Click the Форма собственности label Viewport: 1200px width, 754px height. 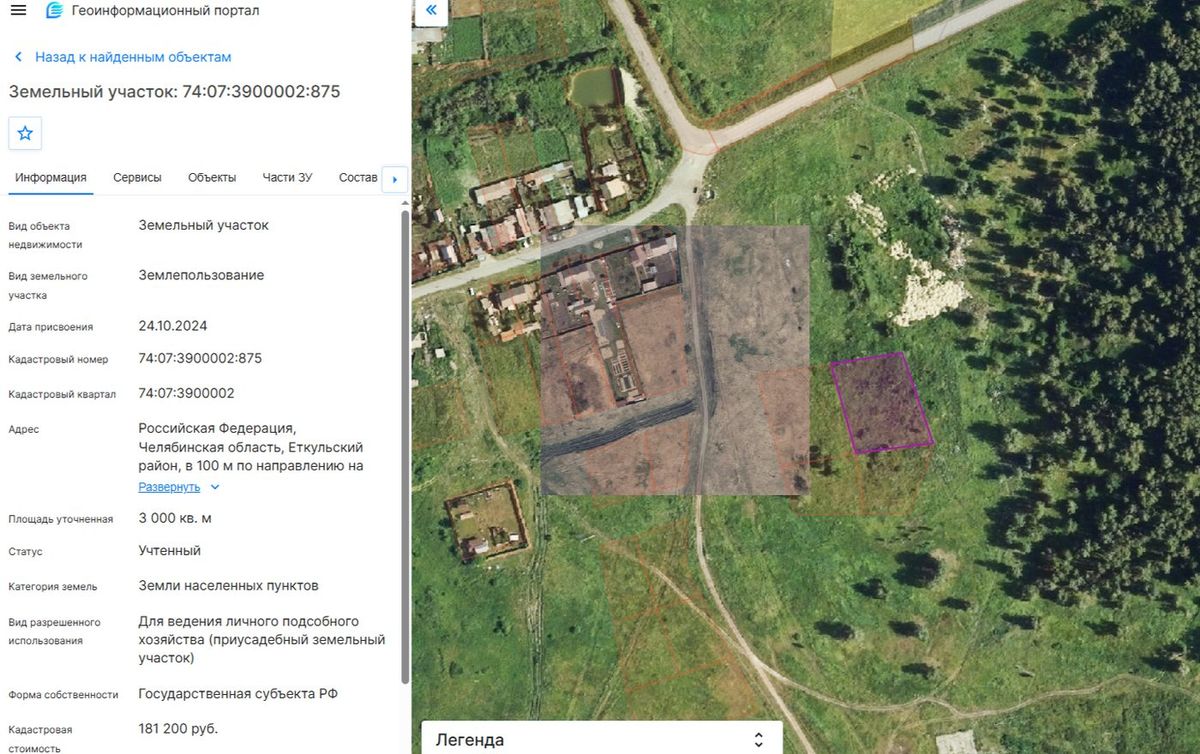coord(63,695)
